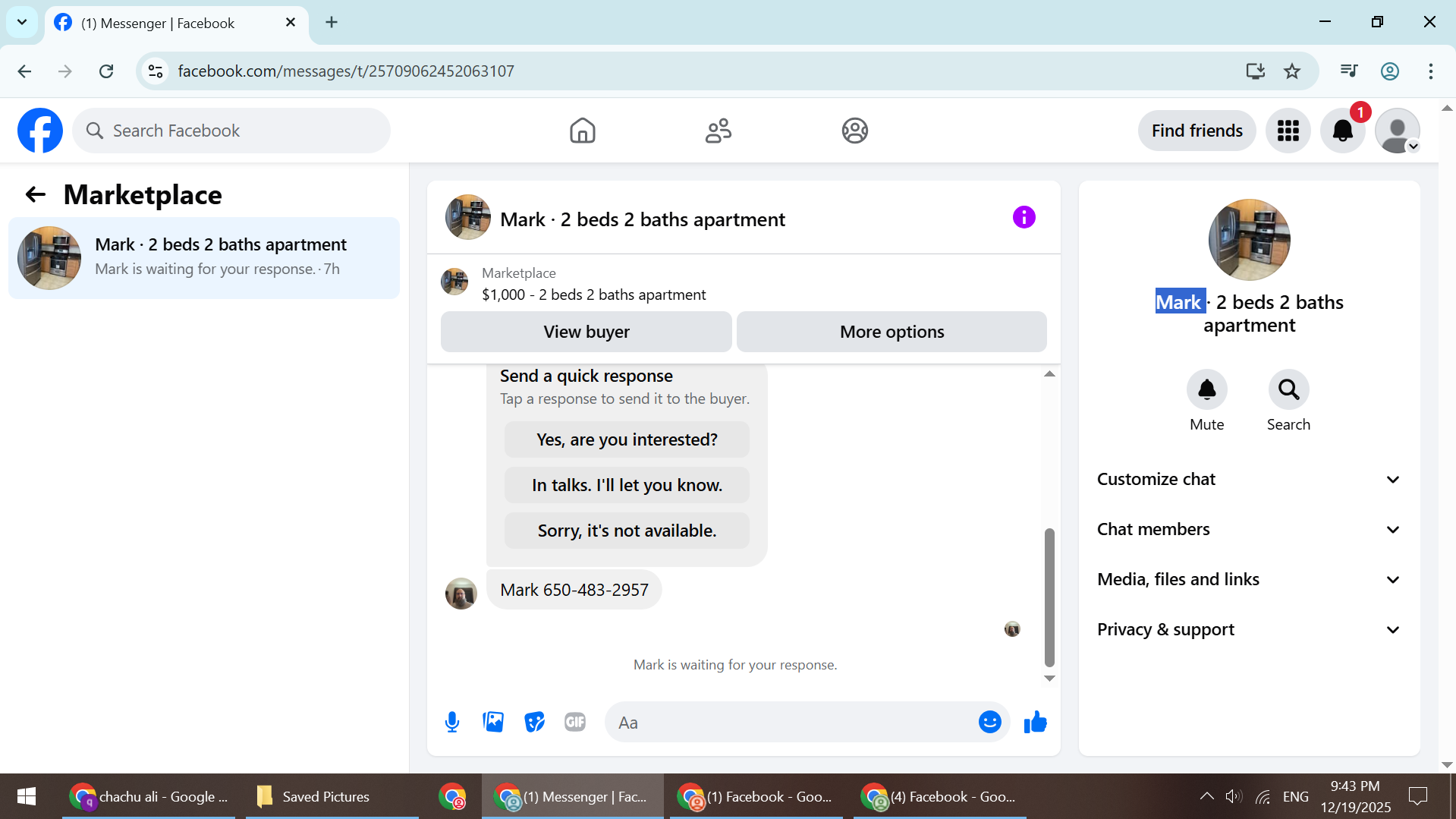Click the More options button

(892, 332)
